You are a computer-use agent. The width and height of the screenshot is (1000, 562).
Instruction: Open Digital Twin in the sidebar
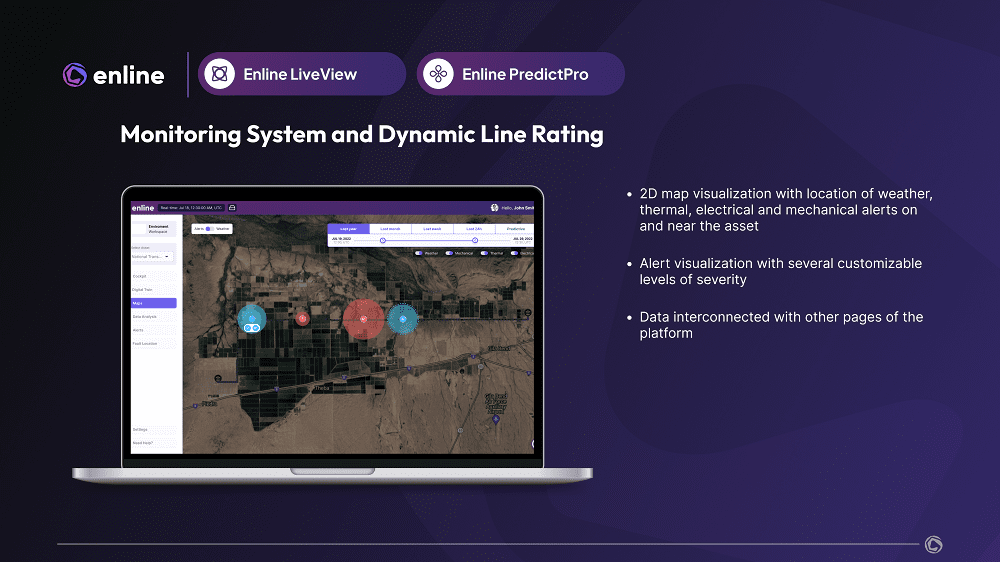point(154,290)
